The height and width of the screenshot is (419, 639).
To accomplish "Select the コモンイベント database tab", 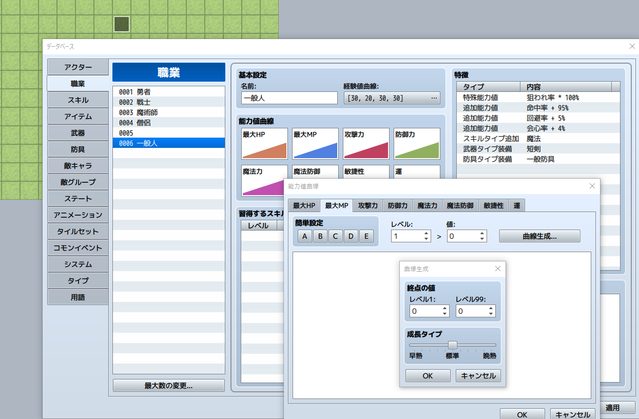I will 78,248.
